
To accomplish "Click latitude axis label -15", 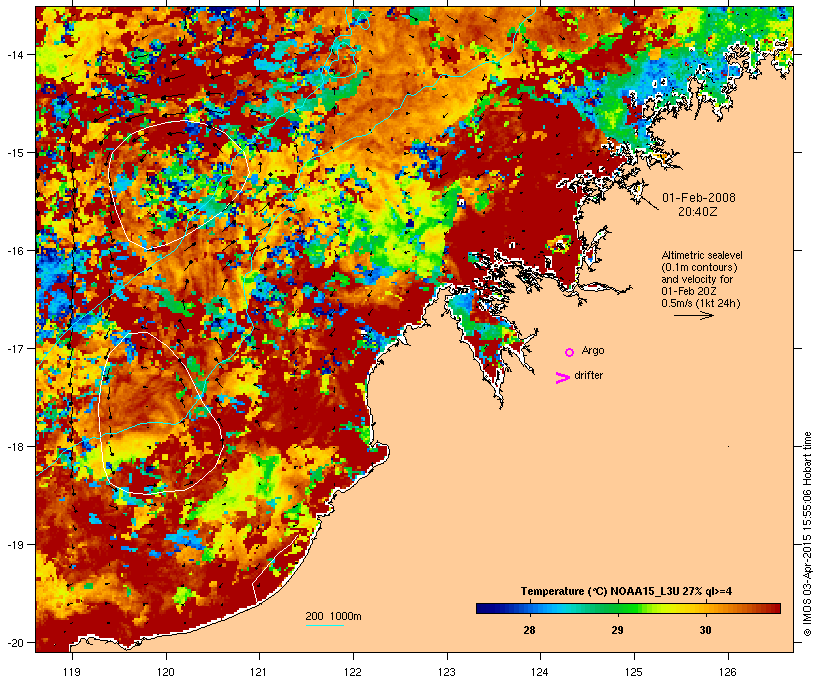I will 15,153.
